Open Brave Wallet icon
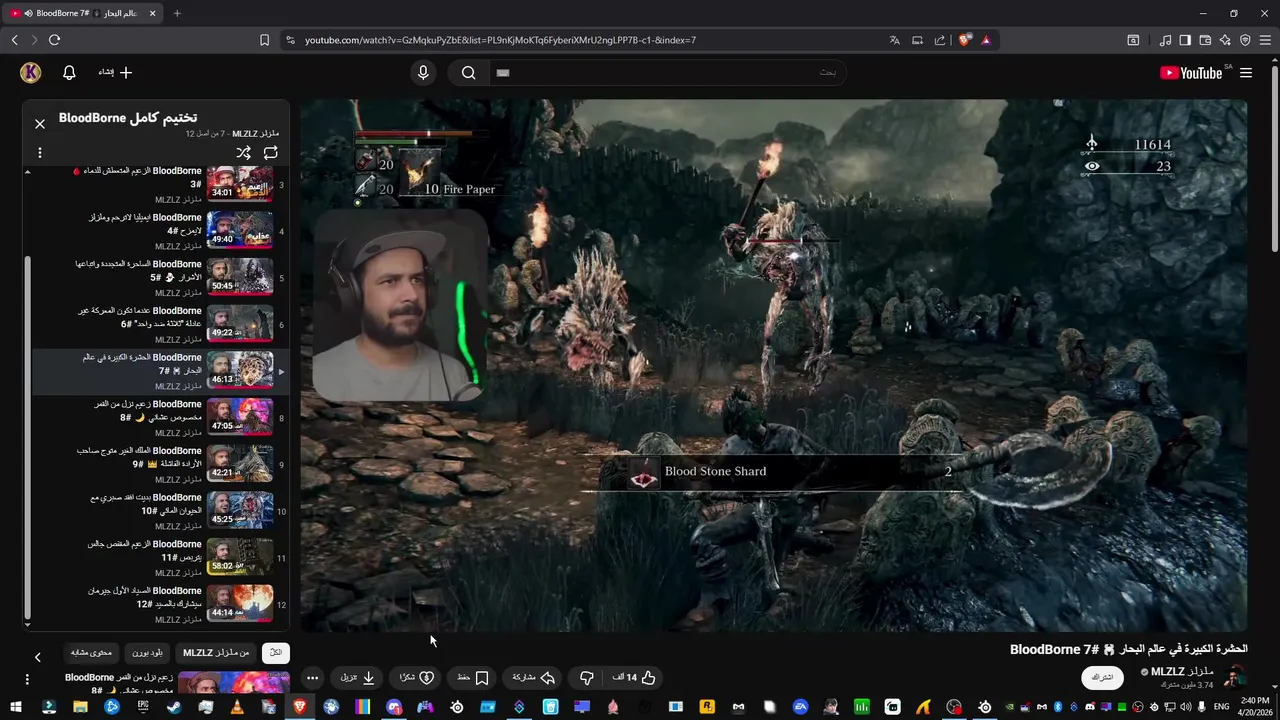The height and width of the screenshot is (720, 1280). pyautogui.click(x=1205, y=40)
